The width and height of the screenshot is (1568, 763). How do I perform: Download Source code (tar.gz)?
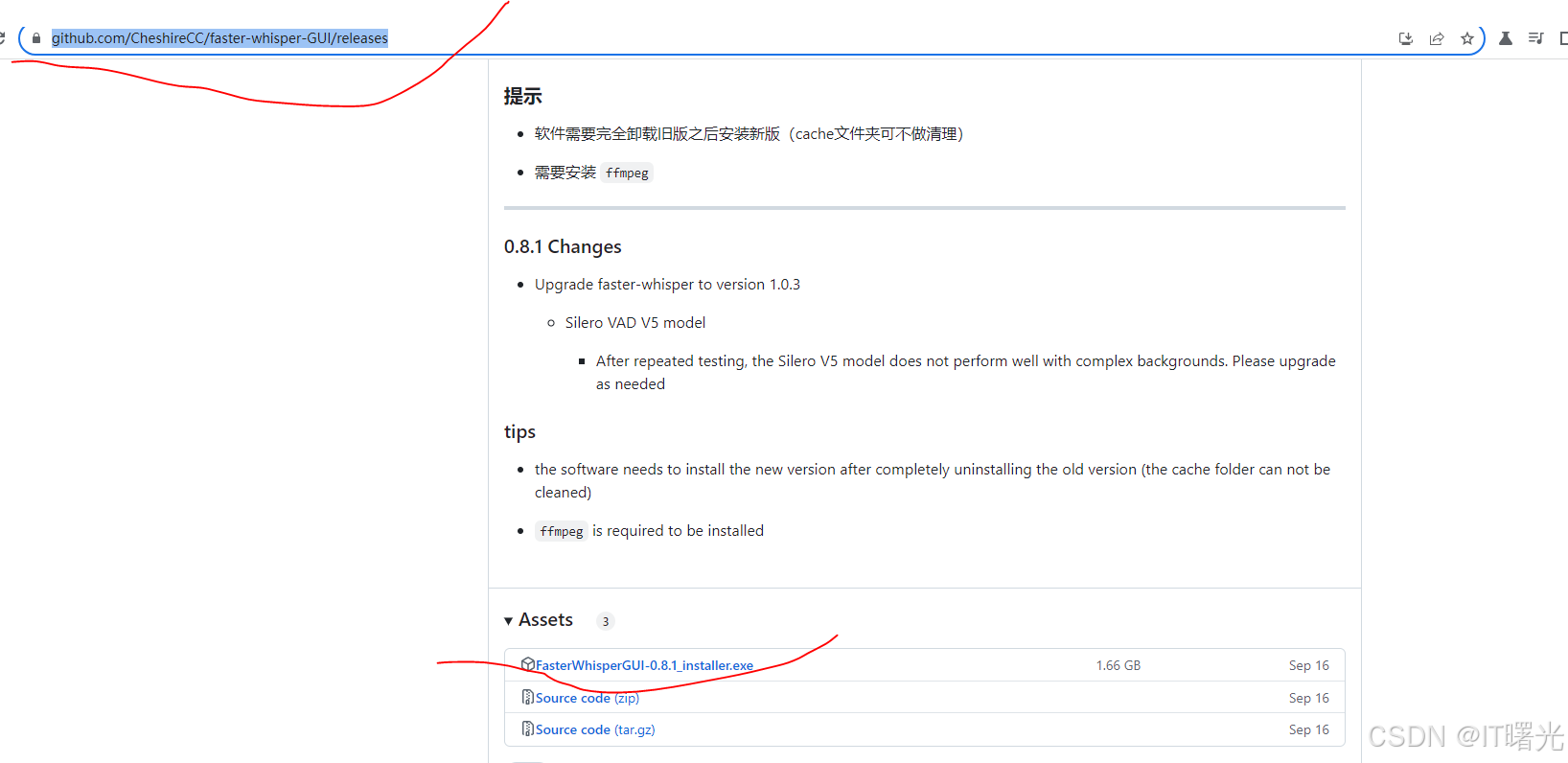(x=595, y=729)
